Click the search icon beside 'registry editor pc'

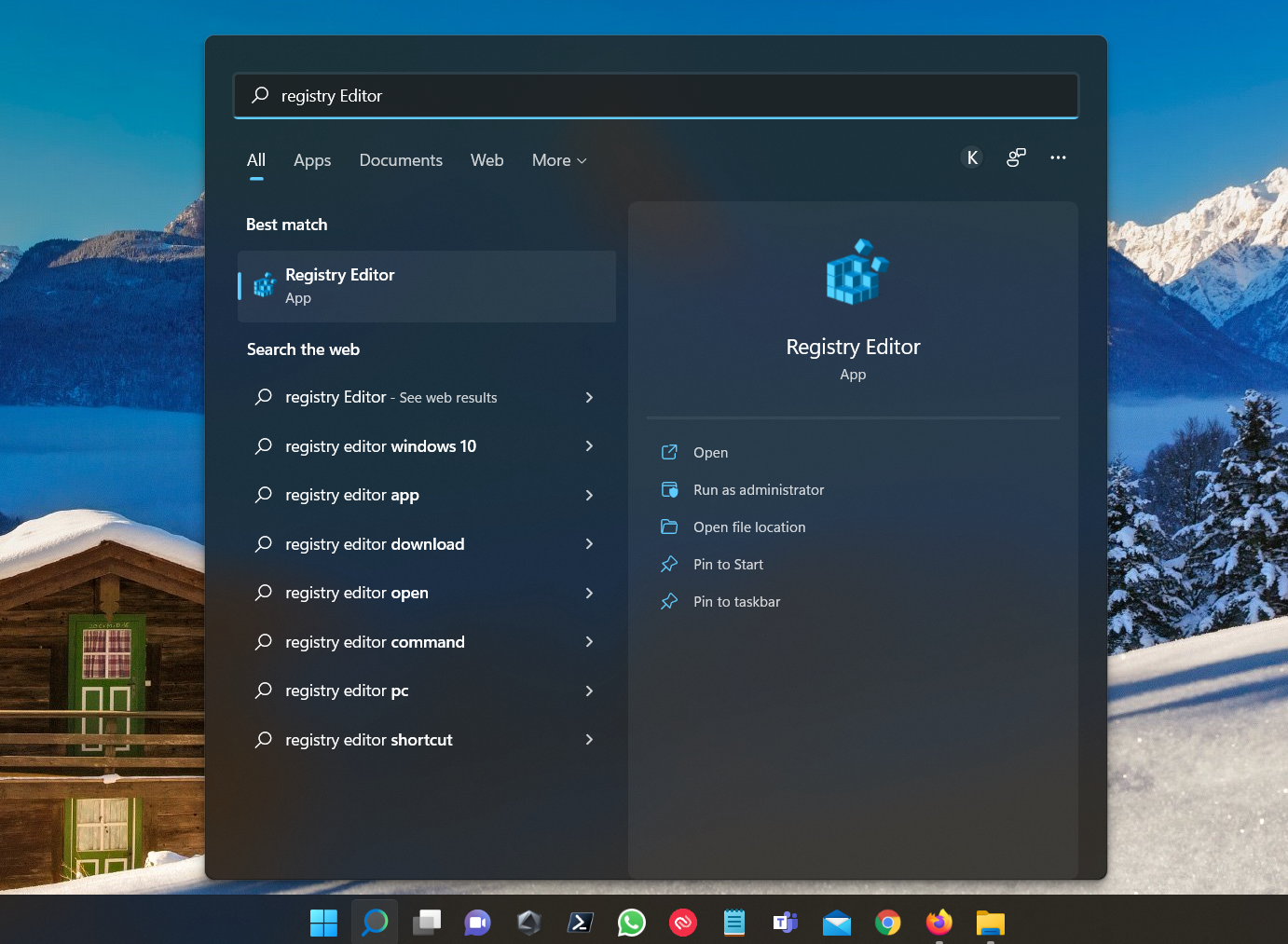pyautogui.click(x=264, y=691)
